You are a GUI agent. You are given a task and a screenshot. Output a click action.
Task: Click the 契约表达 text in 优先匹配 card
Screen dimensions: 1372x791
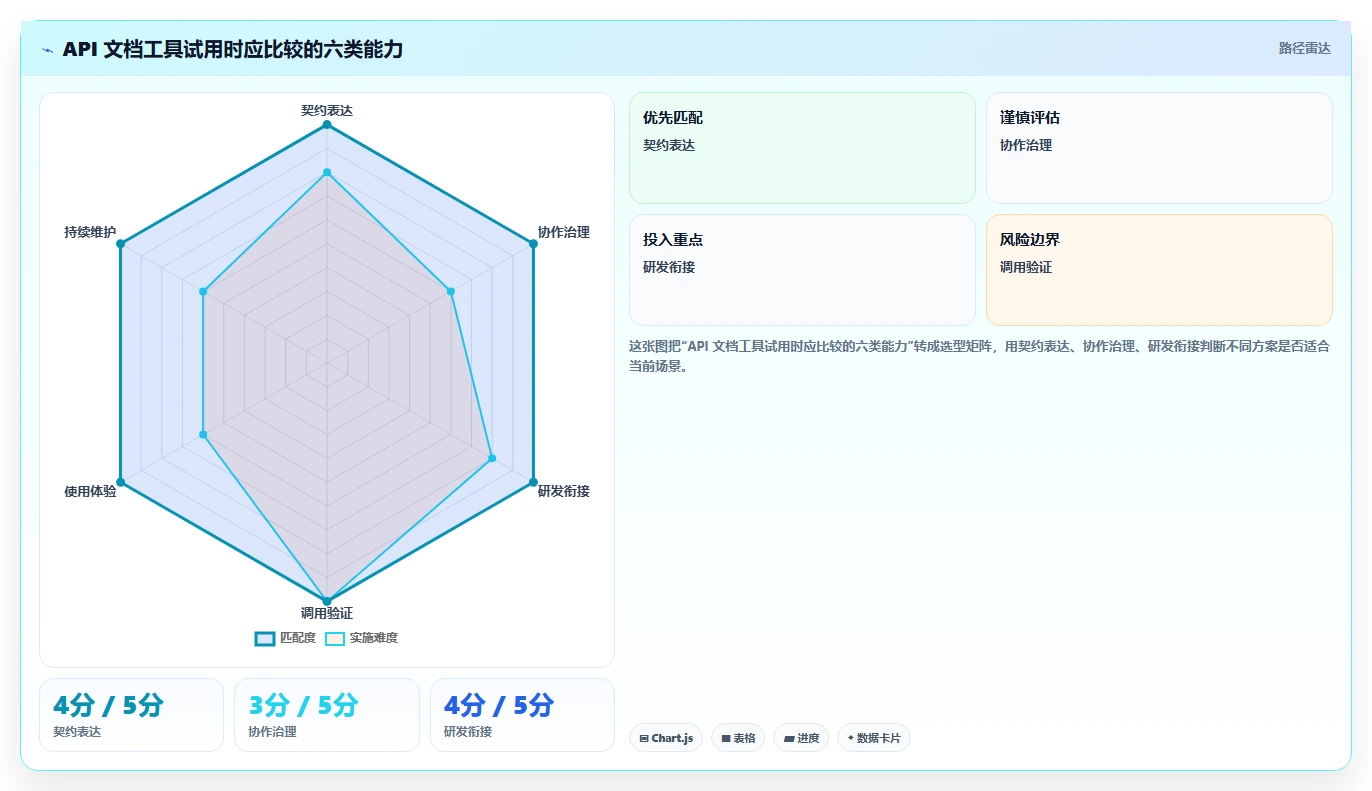pyautogui.click(x=669, y=145)
